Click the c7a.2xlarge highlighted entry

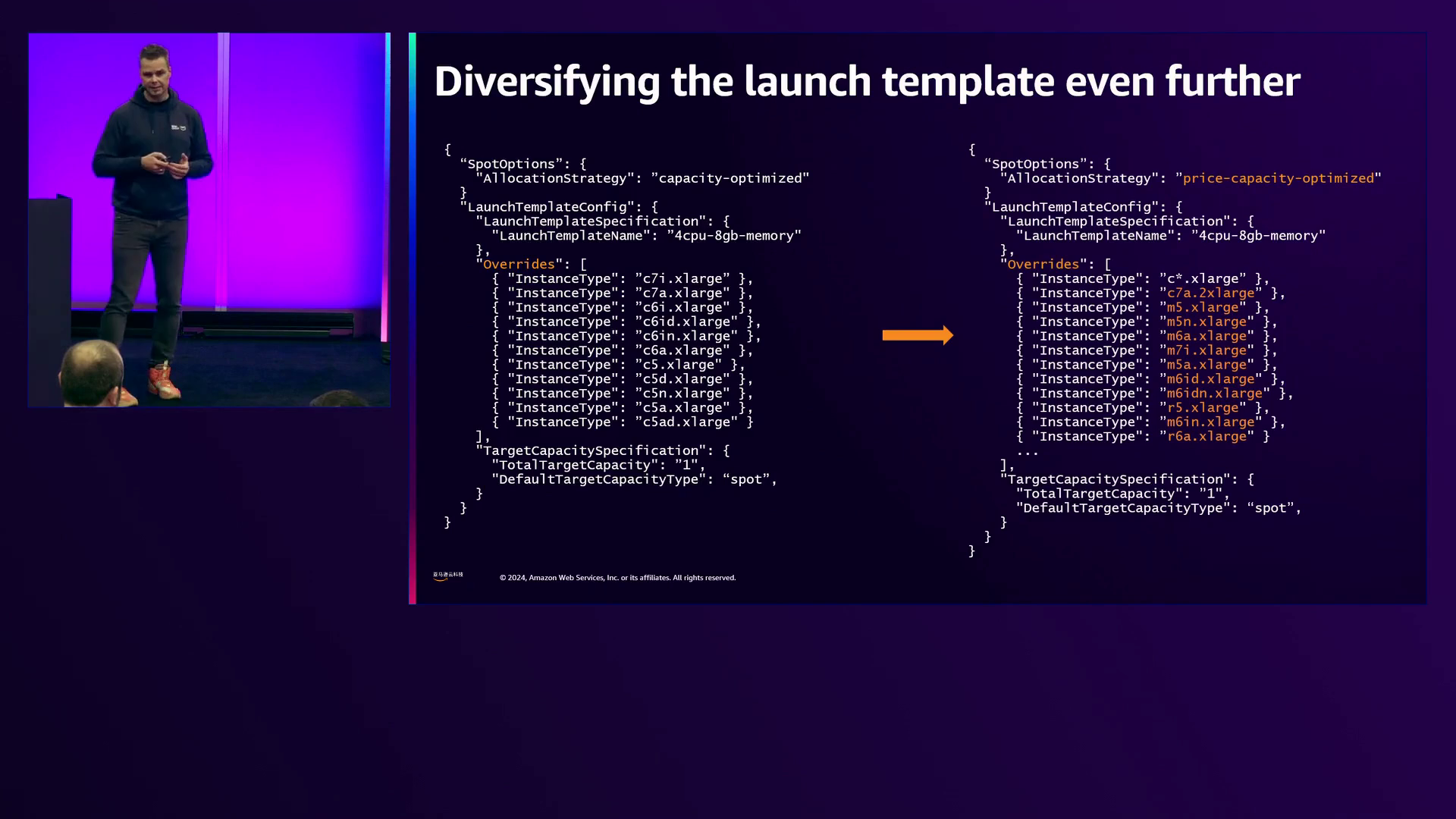point(1210,293)
